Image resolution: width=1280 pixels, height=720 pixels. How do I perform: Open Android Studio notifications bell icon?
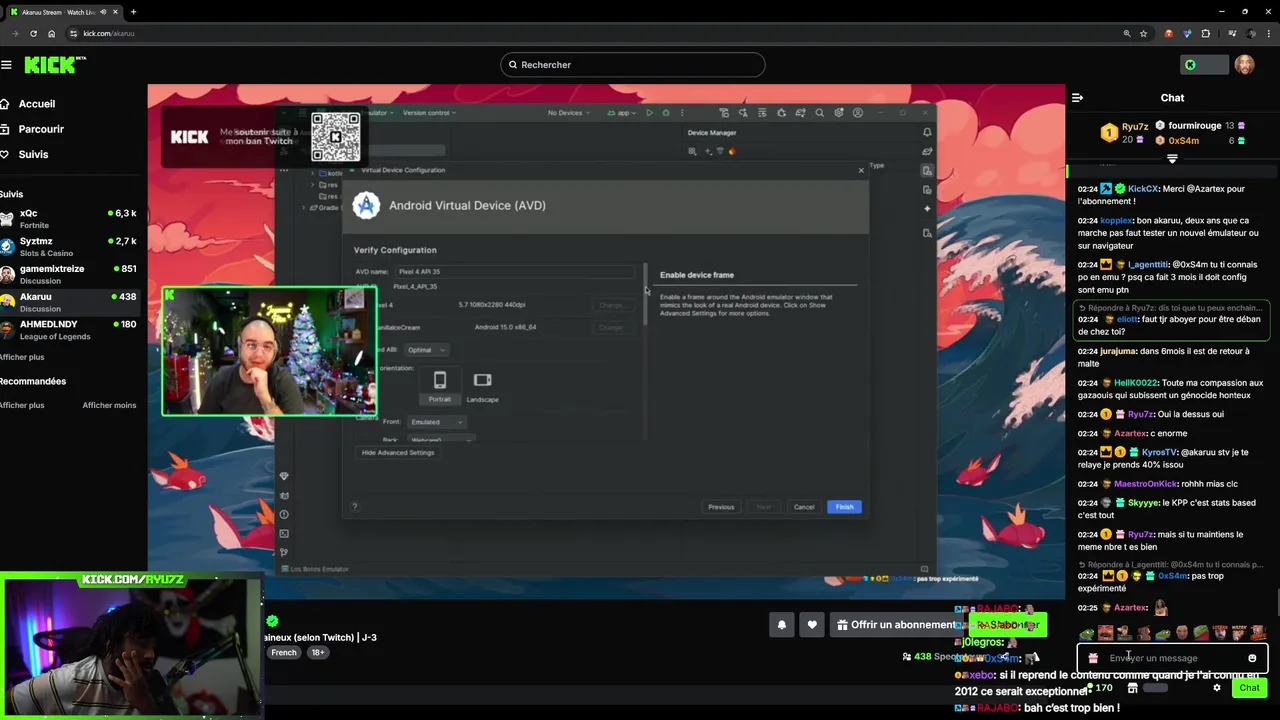[x=927, y=132]
